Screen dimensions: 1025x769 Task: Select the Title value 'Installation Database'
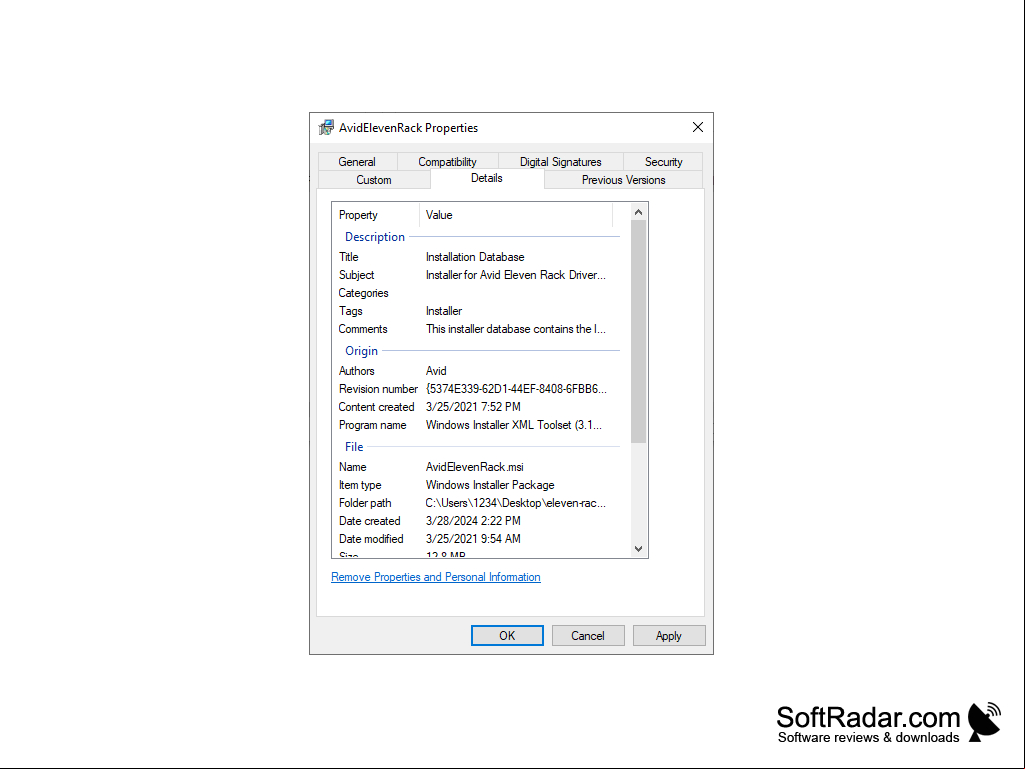pyautogui.click(x=475, y=257)
